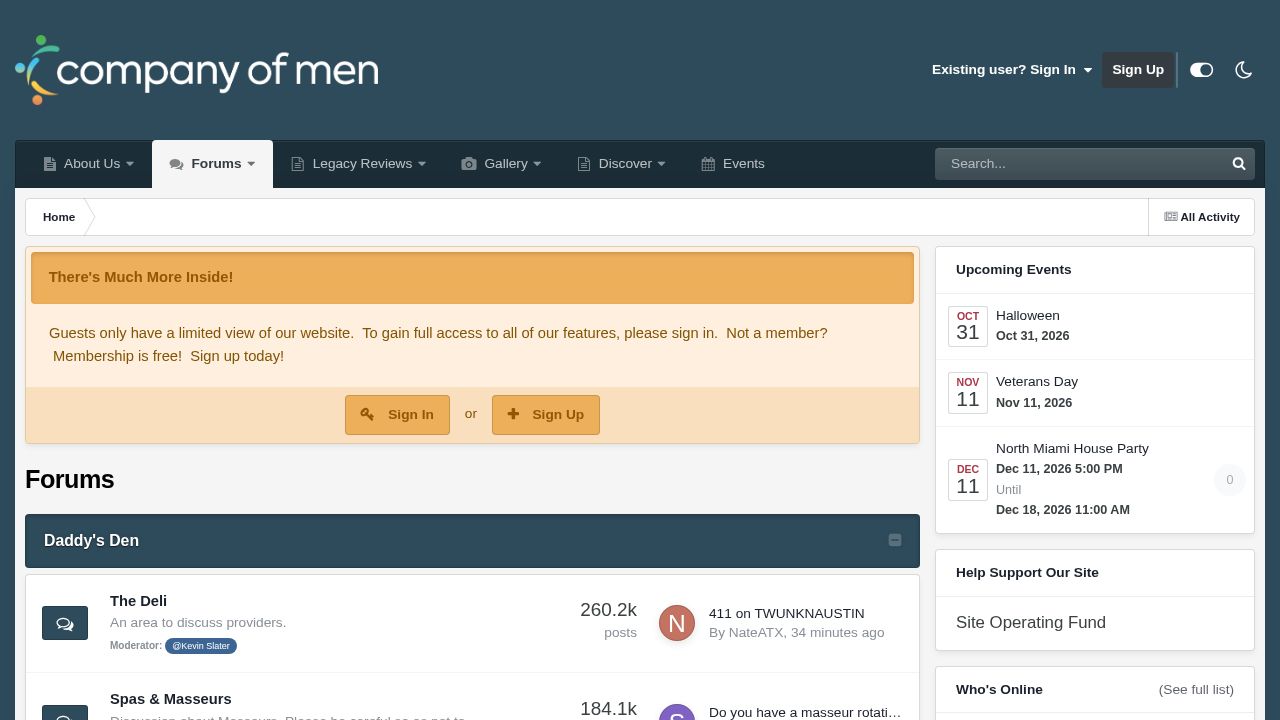Open the Gallery menu

click(x=501, y=164)
